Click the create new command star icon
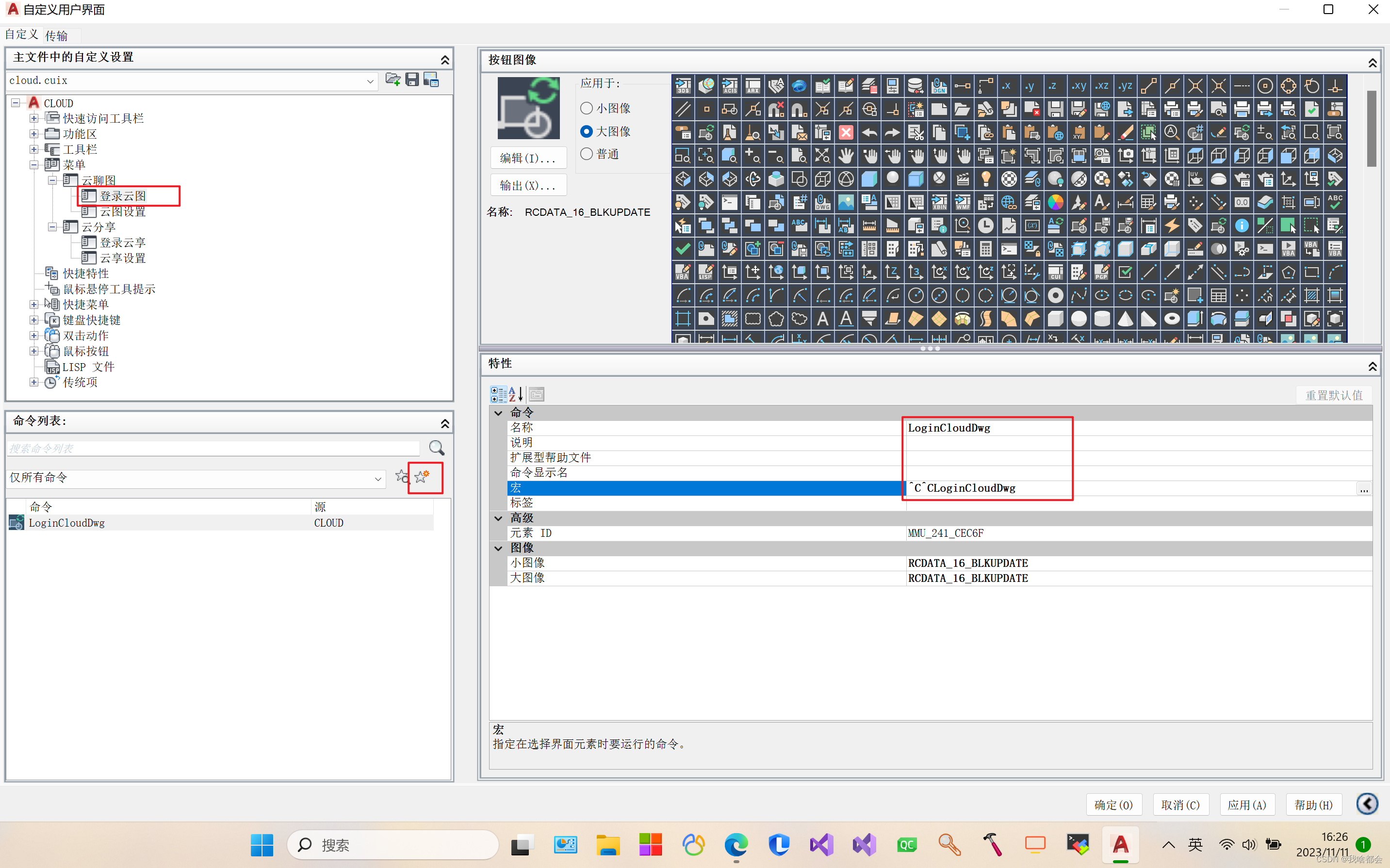This screenshot has width=1390, height=868. click(x=422, y=477)
